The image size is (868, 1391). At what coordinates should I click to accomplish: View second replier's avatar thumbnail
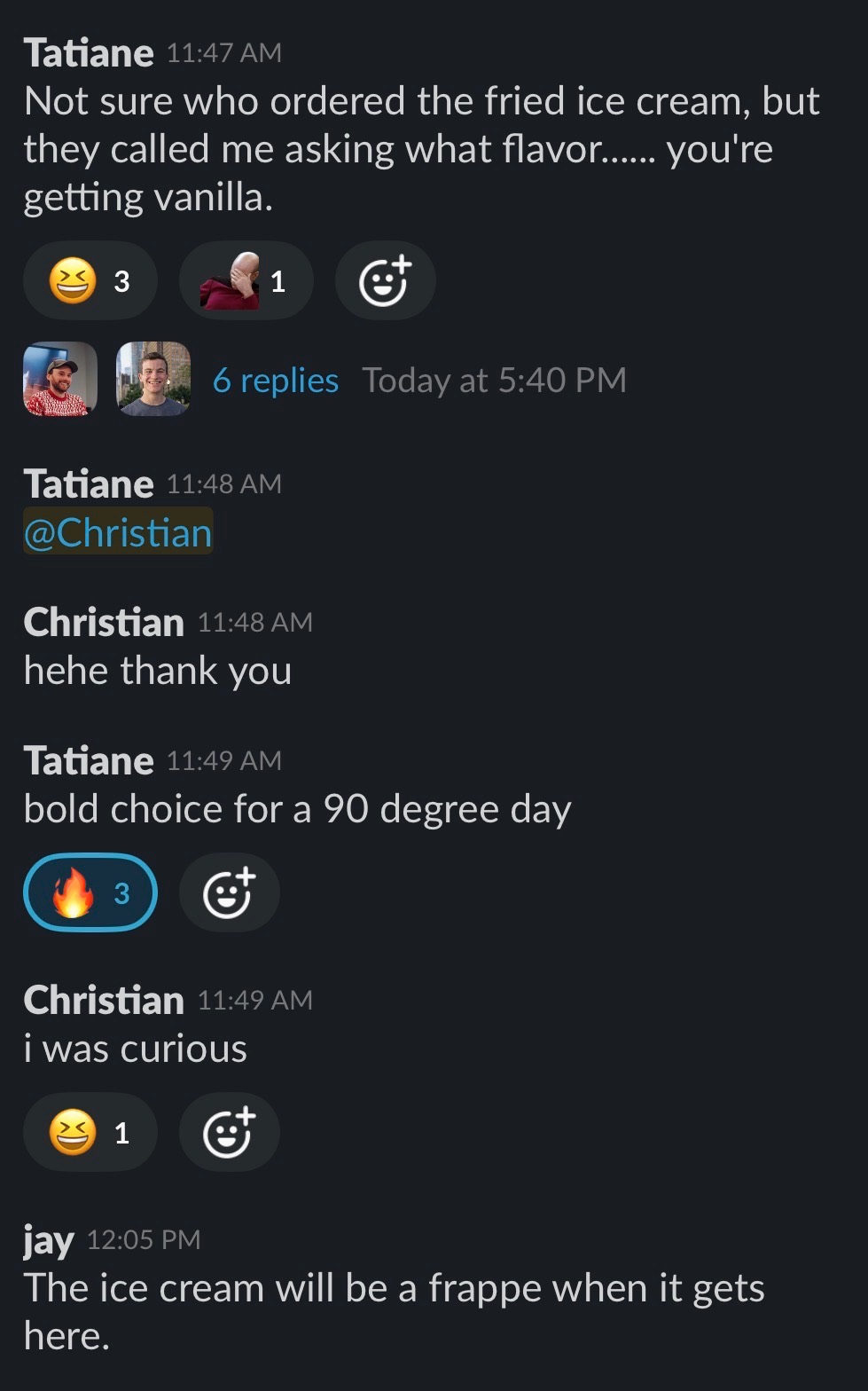pyautogui.click(x=153, y=379)
